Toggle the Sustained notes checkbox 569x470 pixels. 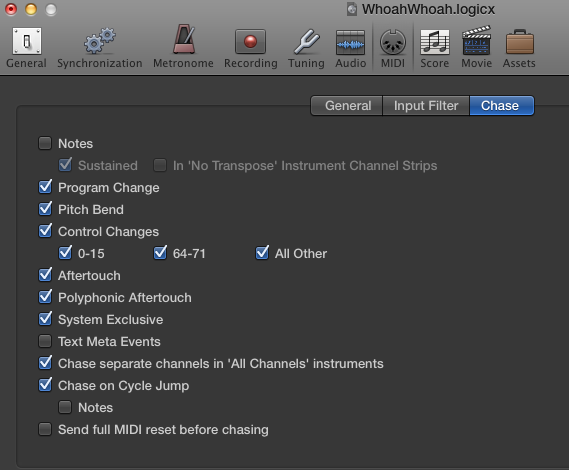click(65, 165)
